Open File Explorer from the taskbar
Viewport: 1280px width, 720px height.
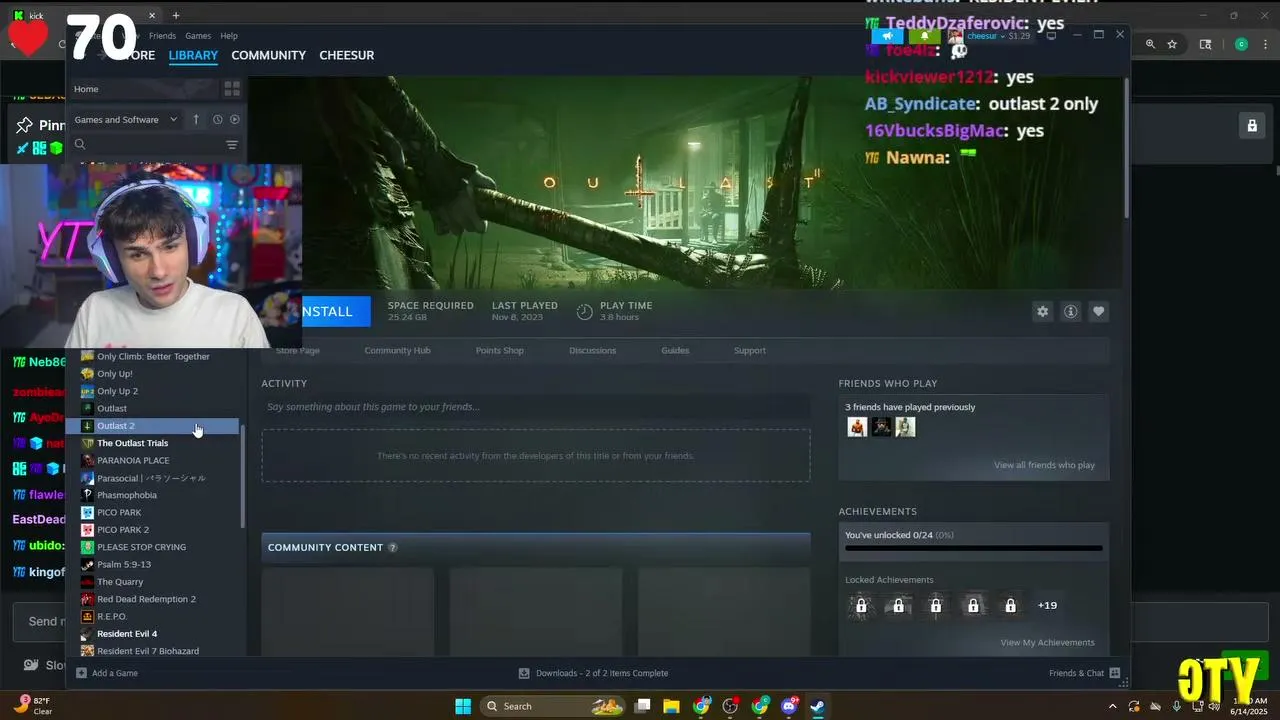tap(672, 706)
